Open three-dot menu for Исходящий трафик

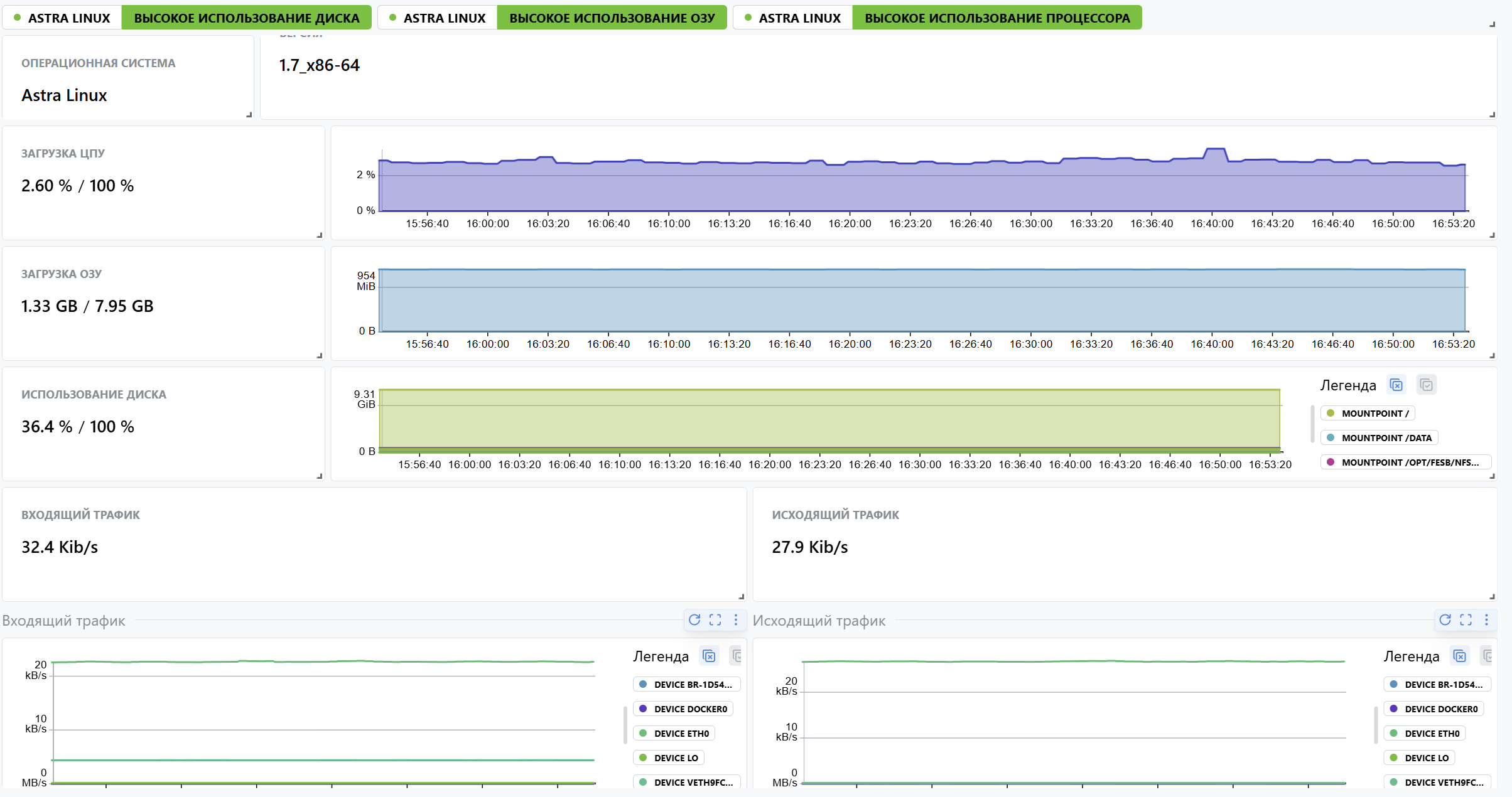tap(1486, 620)
